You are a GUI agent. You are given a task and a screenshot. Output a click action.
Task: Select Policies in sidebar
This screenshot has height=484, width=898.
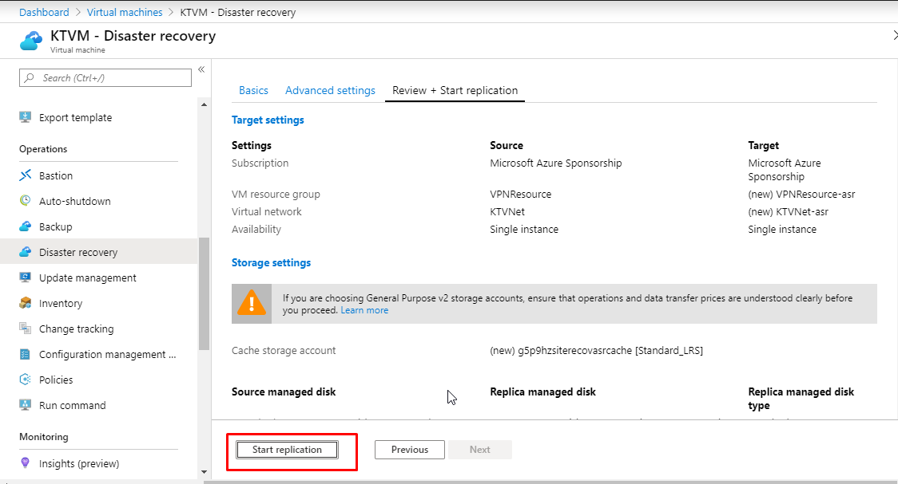[x=56, y=380]
